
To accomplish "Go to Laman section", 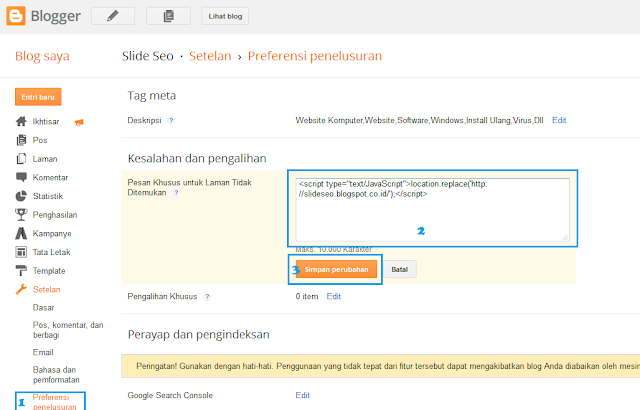I will pyautogui.click(x=45, y=159).
